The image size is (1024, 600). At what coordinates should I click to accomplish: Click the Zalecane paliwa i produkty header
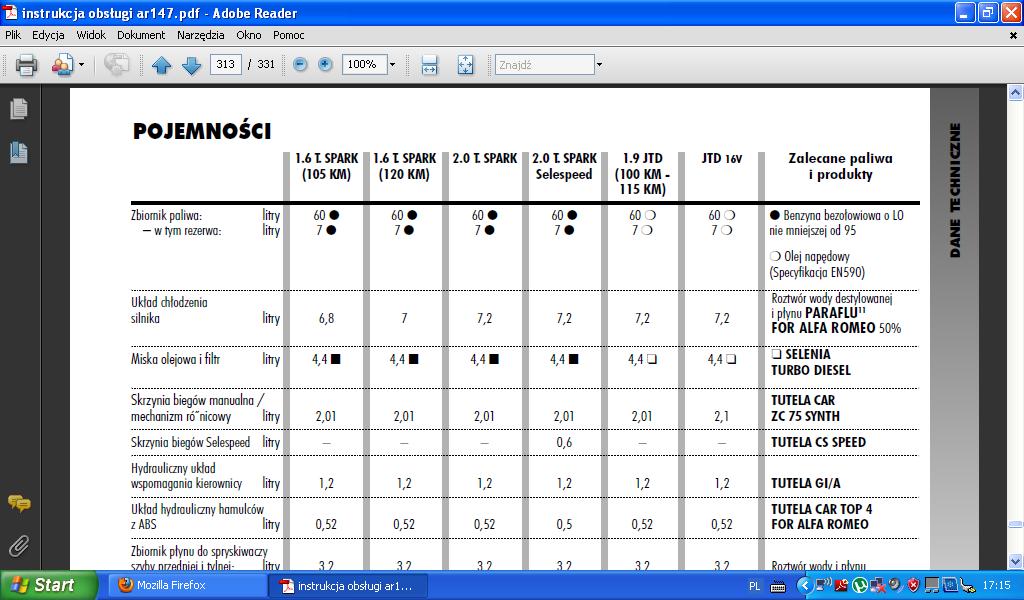click(x=840, y=166)
